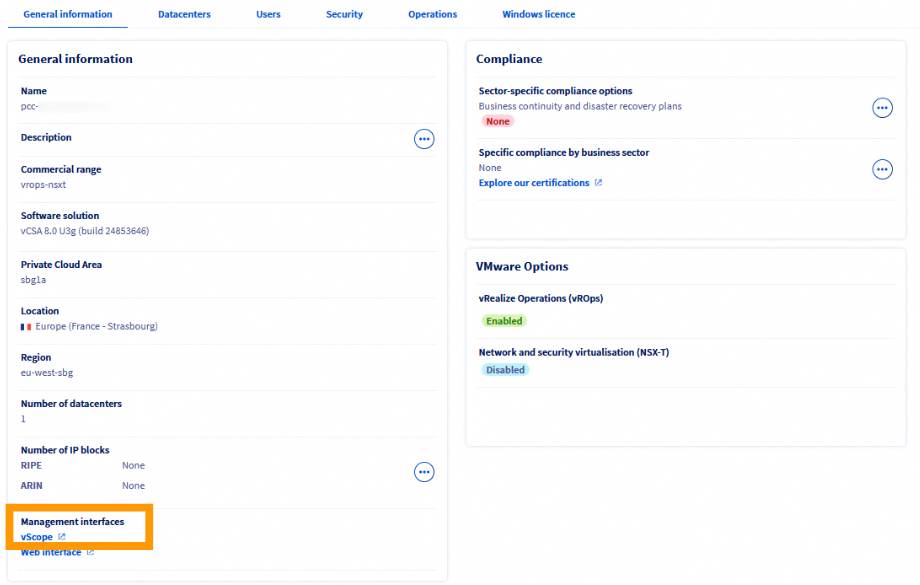Open the IP blocks ellipsis menu
This screenshot has width=920, height=585.
point(424,472)
